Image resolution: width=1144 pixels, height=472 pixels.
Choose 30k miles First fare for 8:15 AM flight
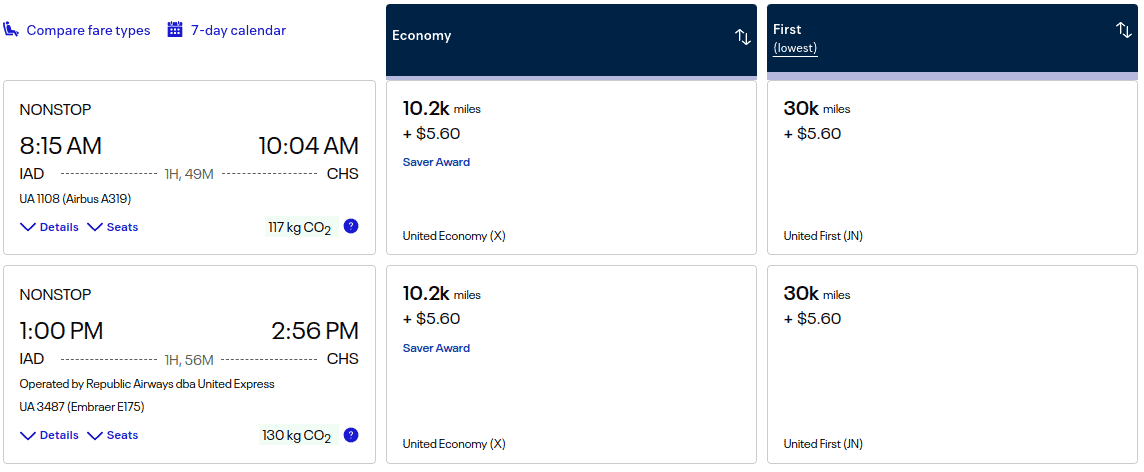(952, 167)
